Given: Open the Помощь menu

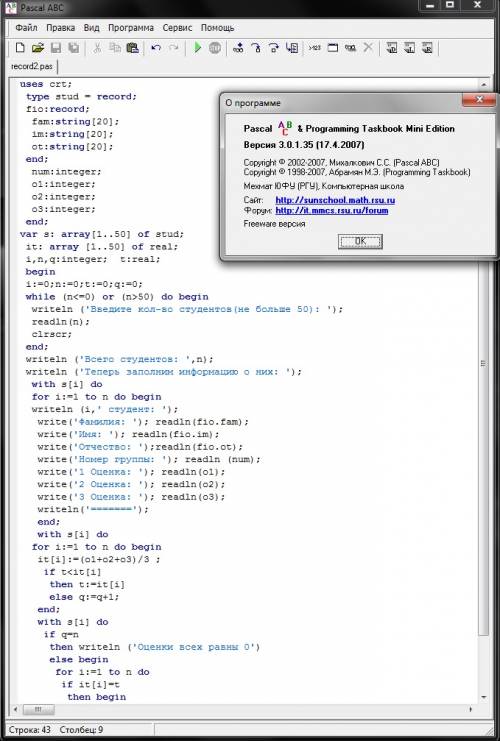Looking at the screenshot, I should (217, 28).
